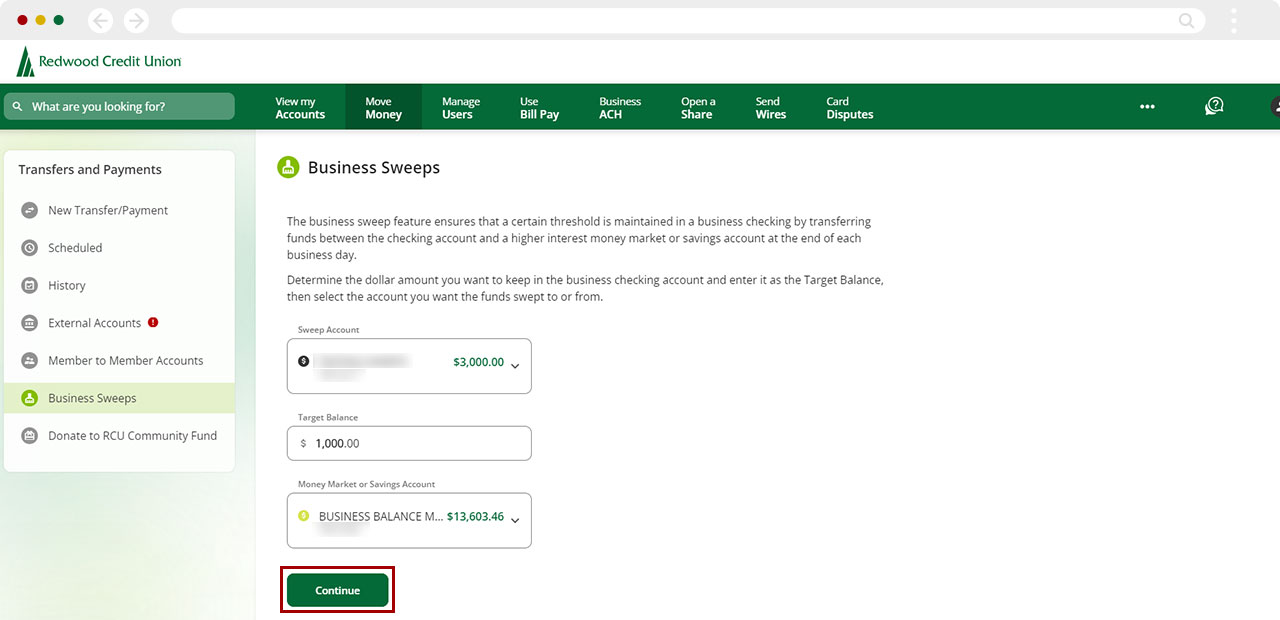Open the Open a Share menu
Viewport: 1280px width, 620px height.
[698, 108]
